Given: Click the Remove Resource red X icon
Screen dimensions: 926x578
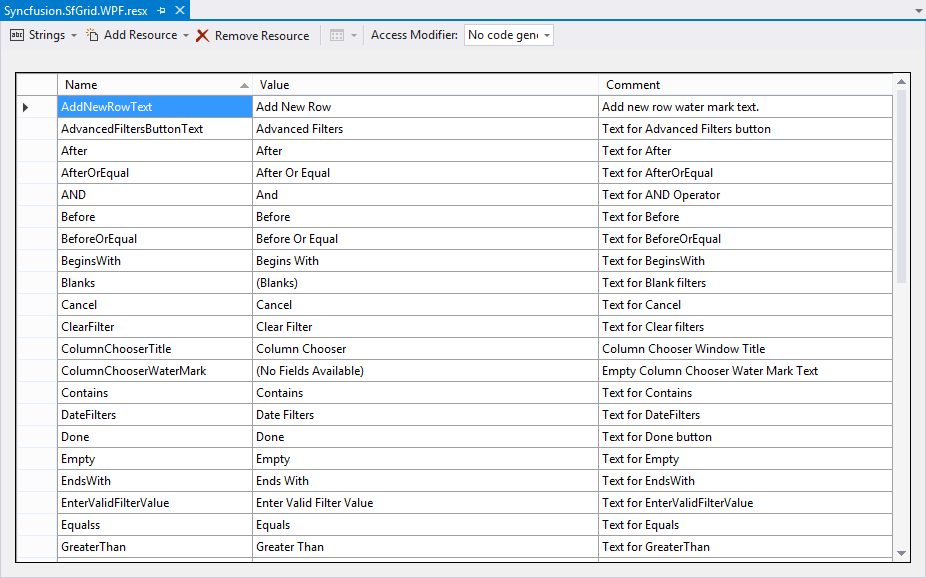Looking at the screenshot, I should 203,36.
